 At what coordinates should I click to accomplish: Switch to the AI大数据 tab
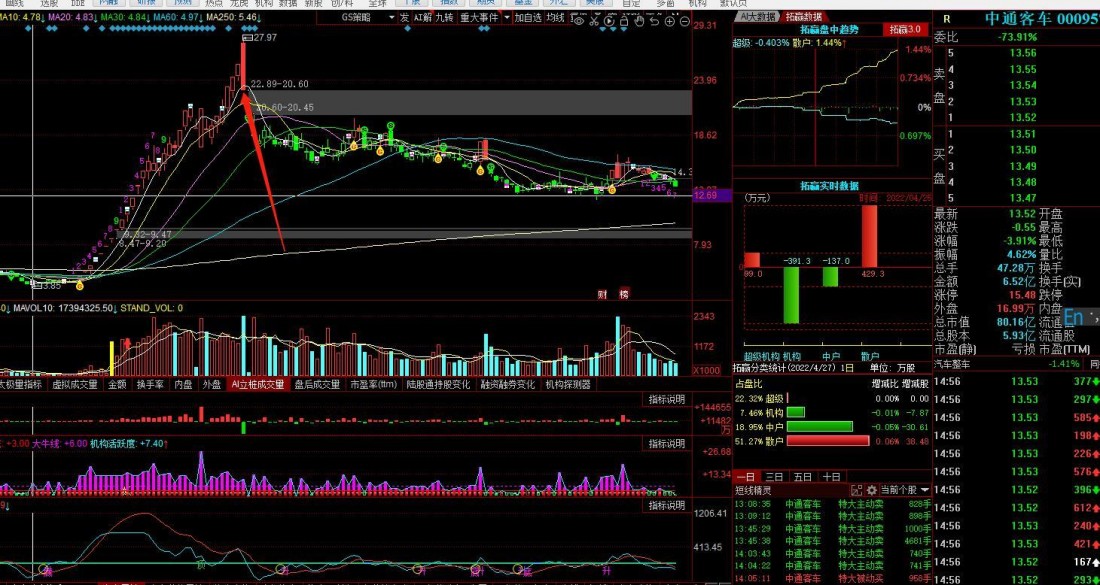click(758, 16)
